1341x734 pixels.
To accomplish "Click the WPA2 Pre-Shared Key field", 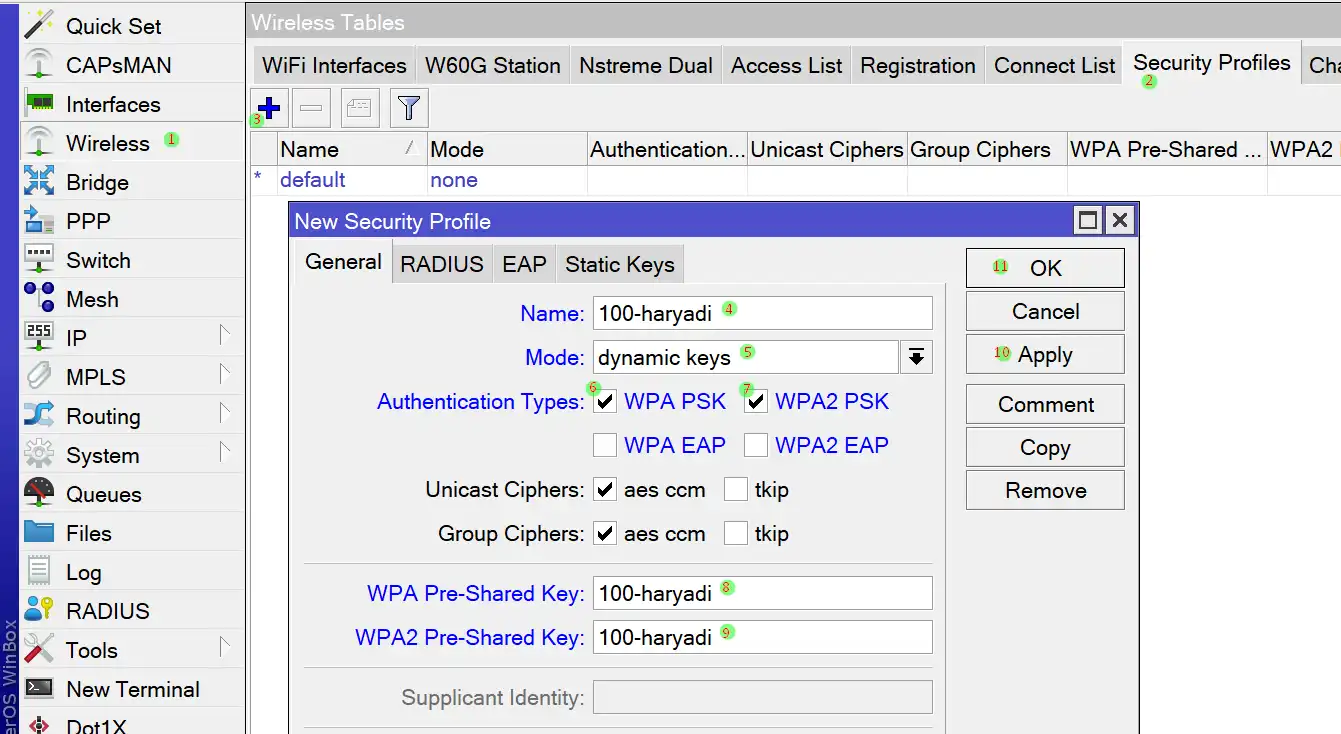I will pos(762,637).
